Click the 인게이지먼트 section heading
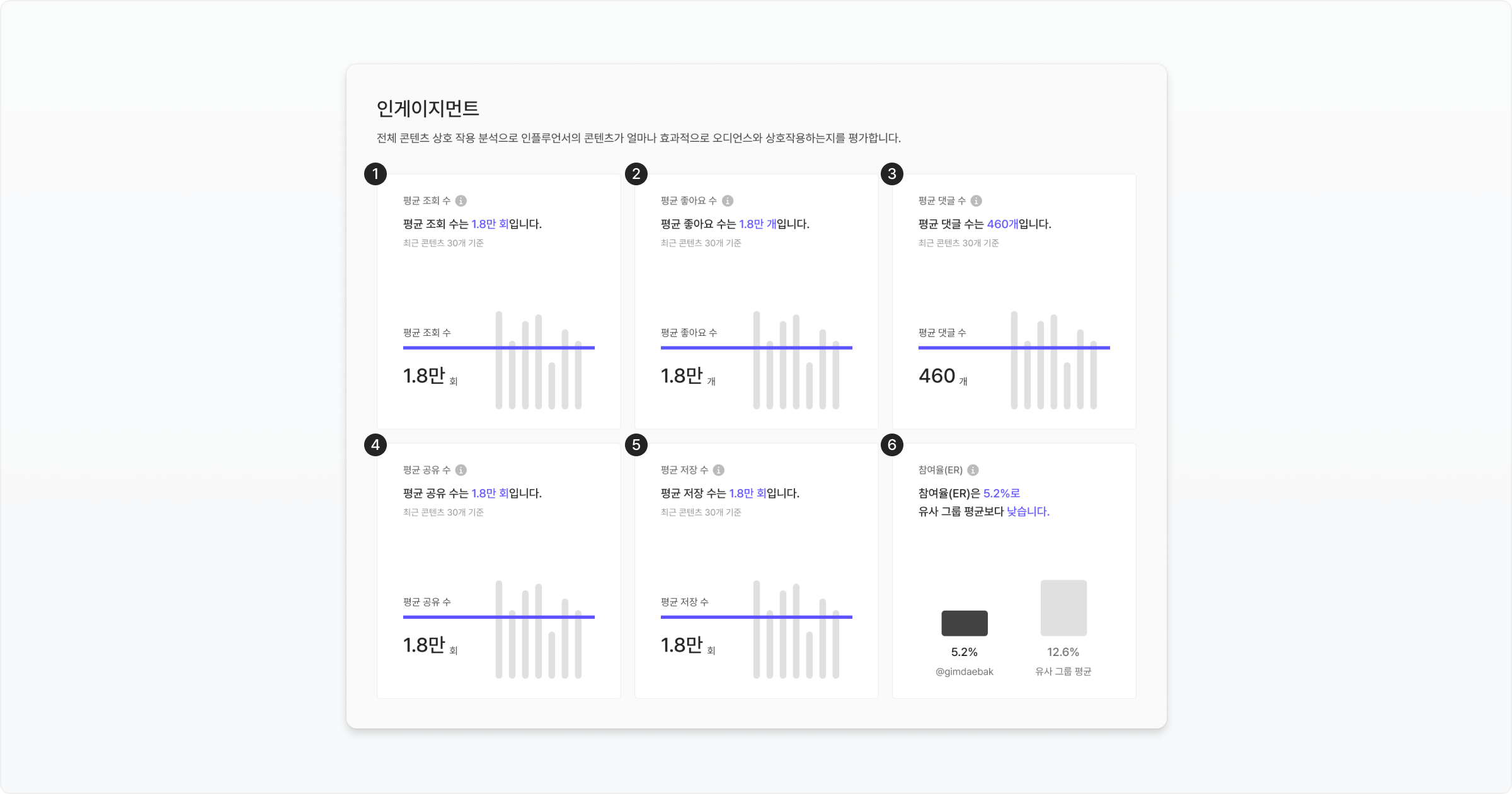 [x=428, y=109]
